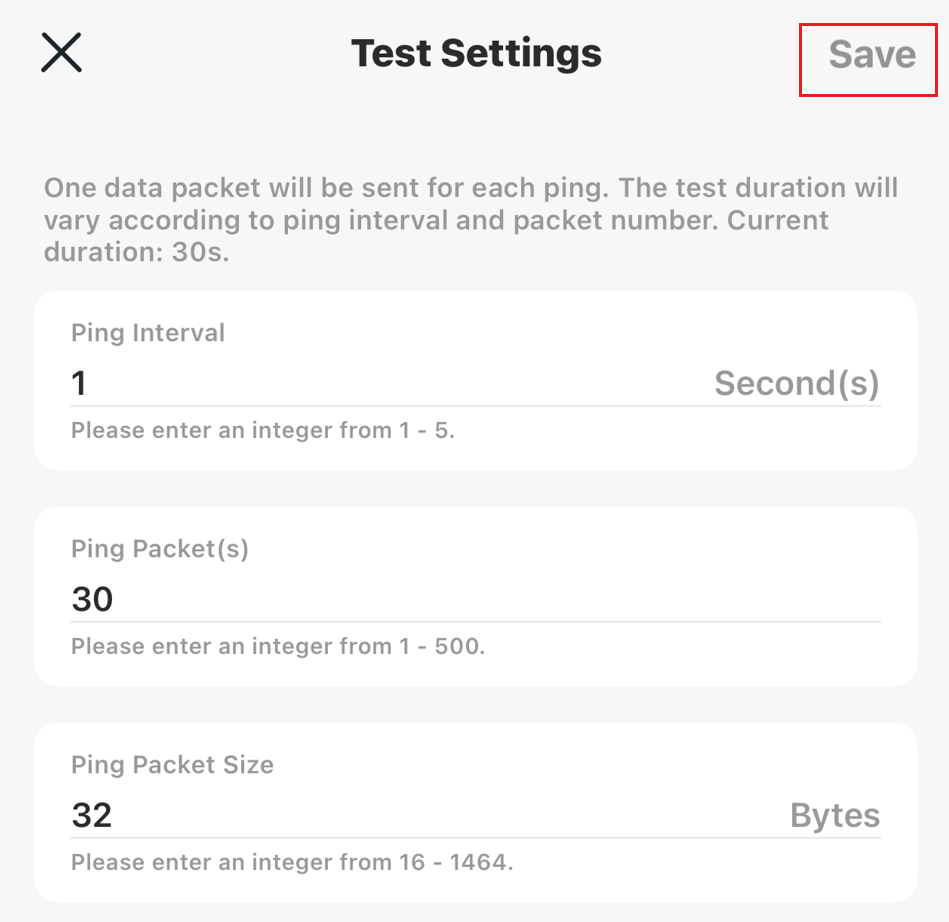Click the Second(s) unit text
The width and height of the screenshot is (949, 922).
tap(796, 383)
